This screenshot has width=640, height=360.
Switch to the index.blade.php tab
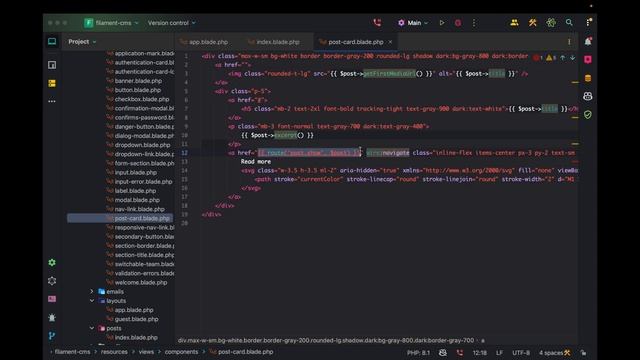click(274, 42)
